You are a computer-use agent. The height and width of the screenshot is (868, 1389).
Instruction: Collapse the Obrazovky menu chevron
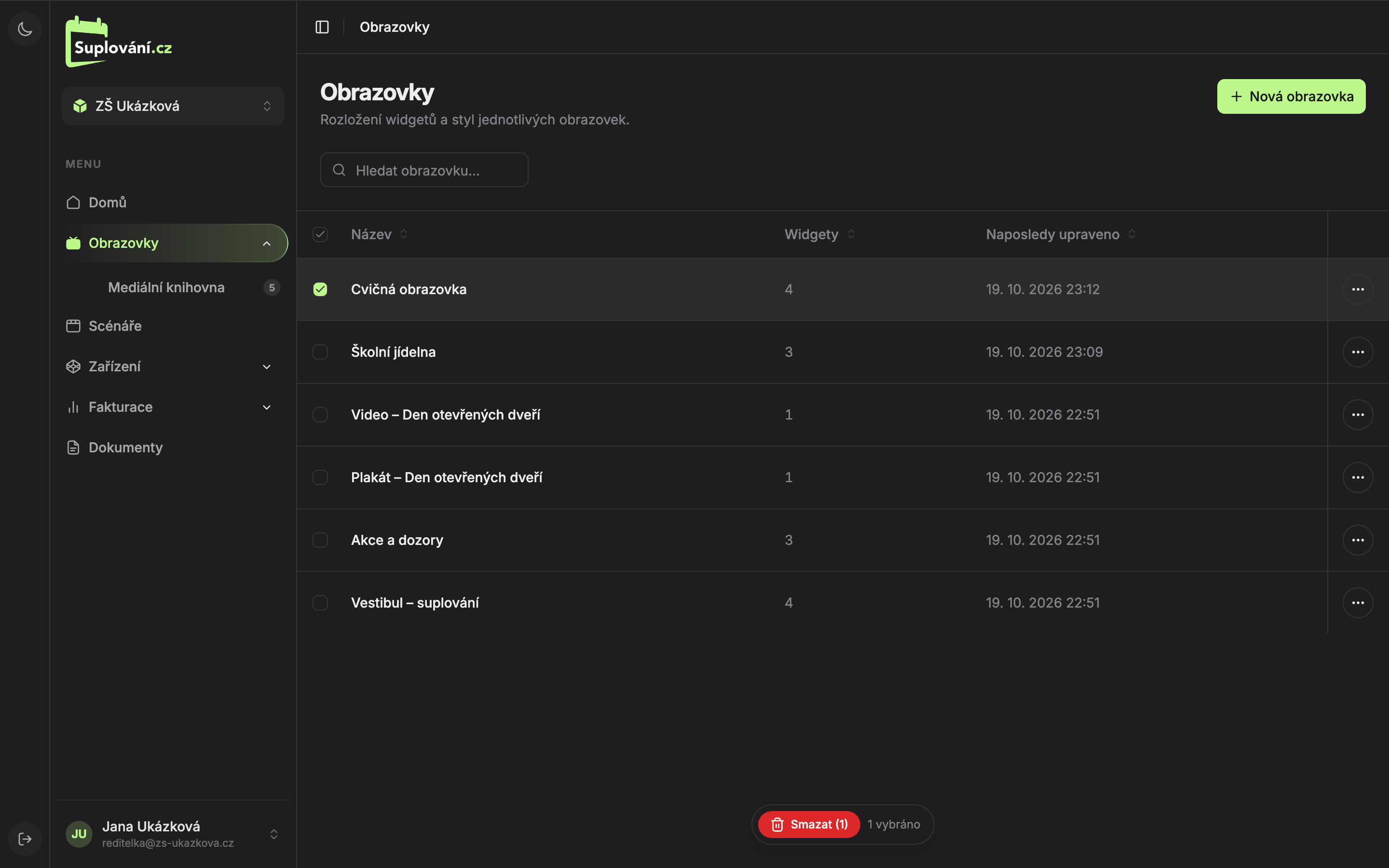click(x=266, y=244)
